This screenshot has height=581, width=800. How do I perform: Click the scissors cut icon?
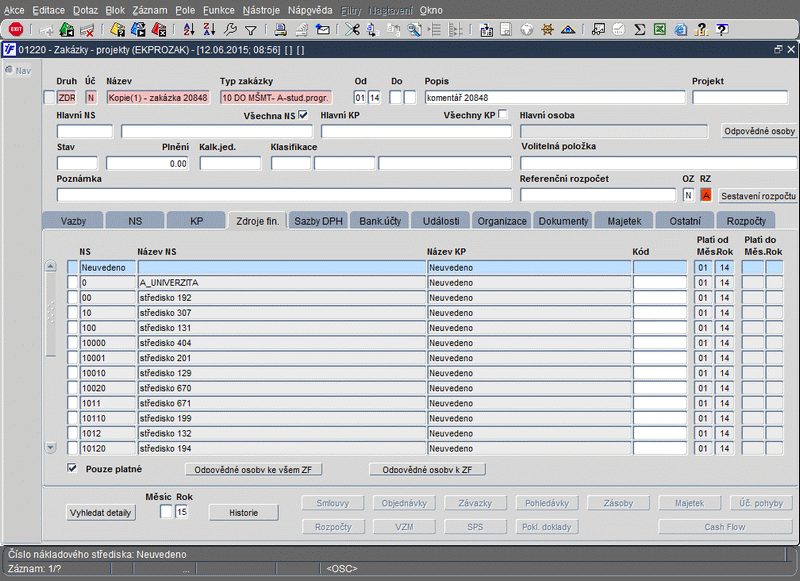[x=351, y=30]
